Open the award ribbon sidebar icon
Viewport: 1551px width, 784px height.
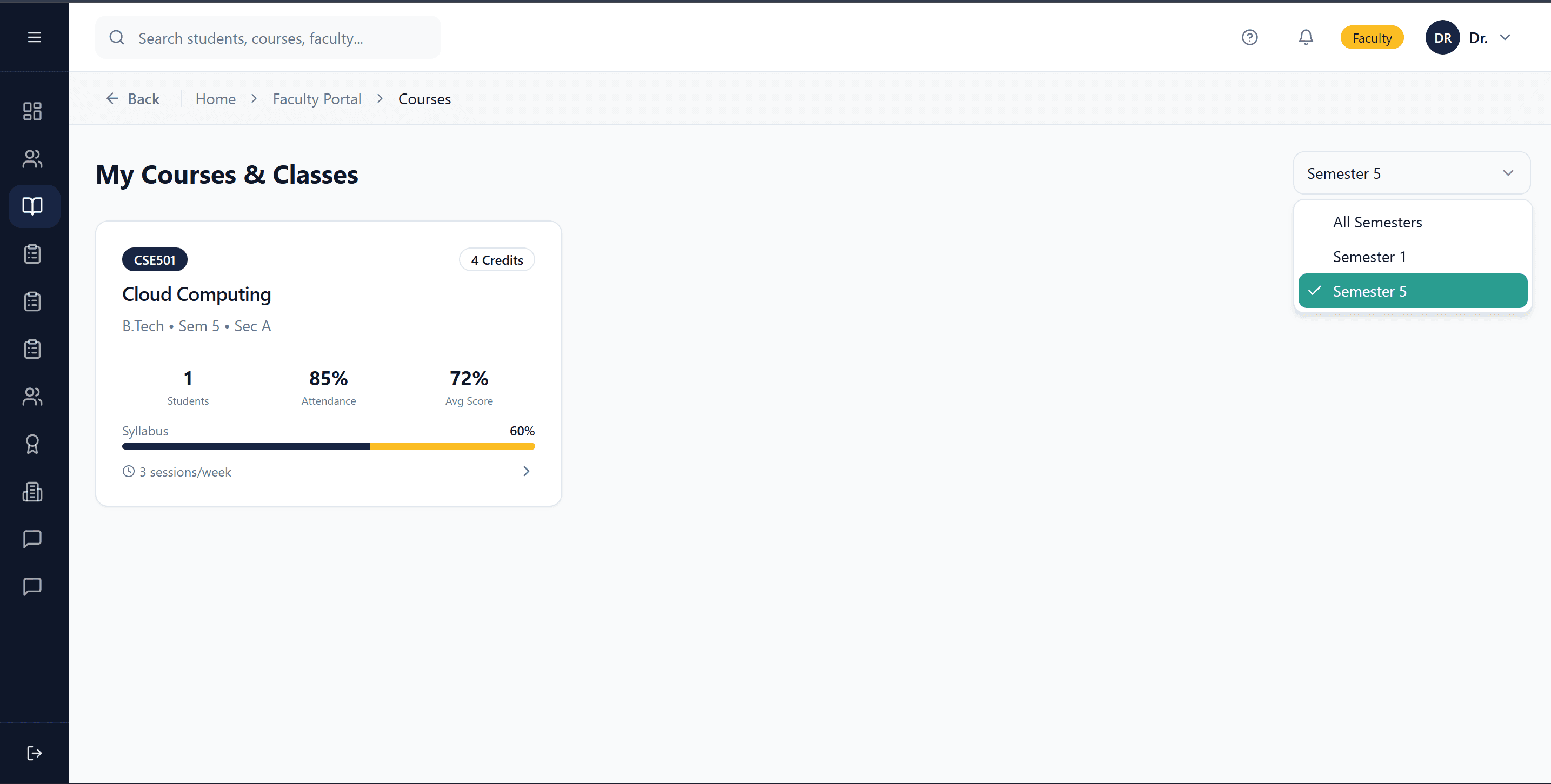click(x=32, y=444)
